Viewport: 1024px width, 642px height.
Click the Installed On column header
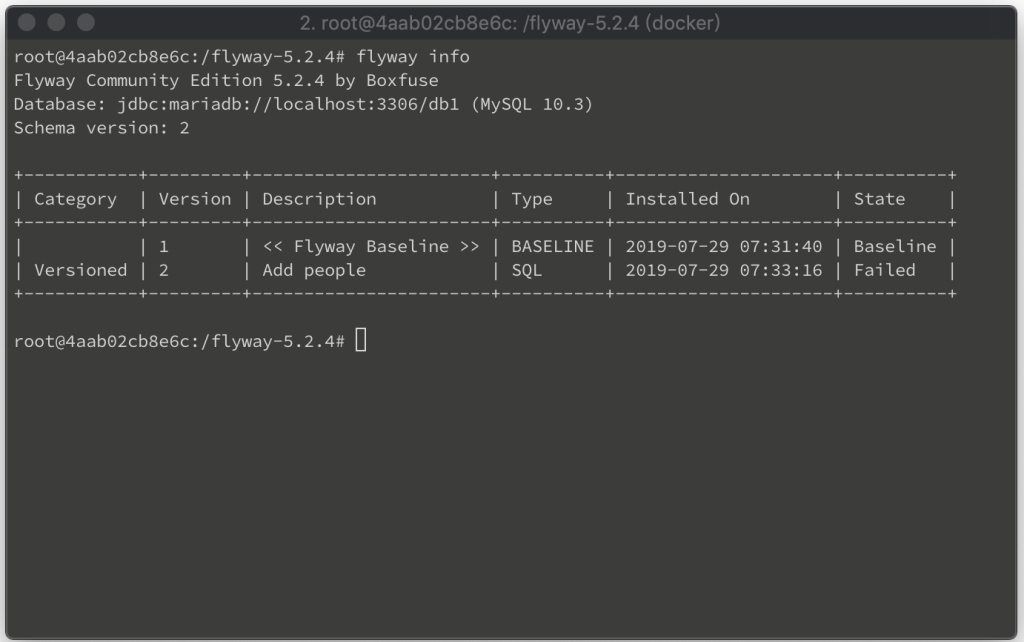[687, 199]
